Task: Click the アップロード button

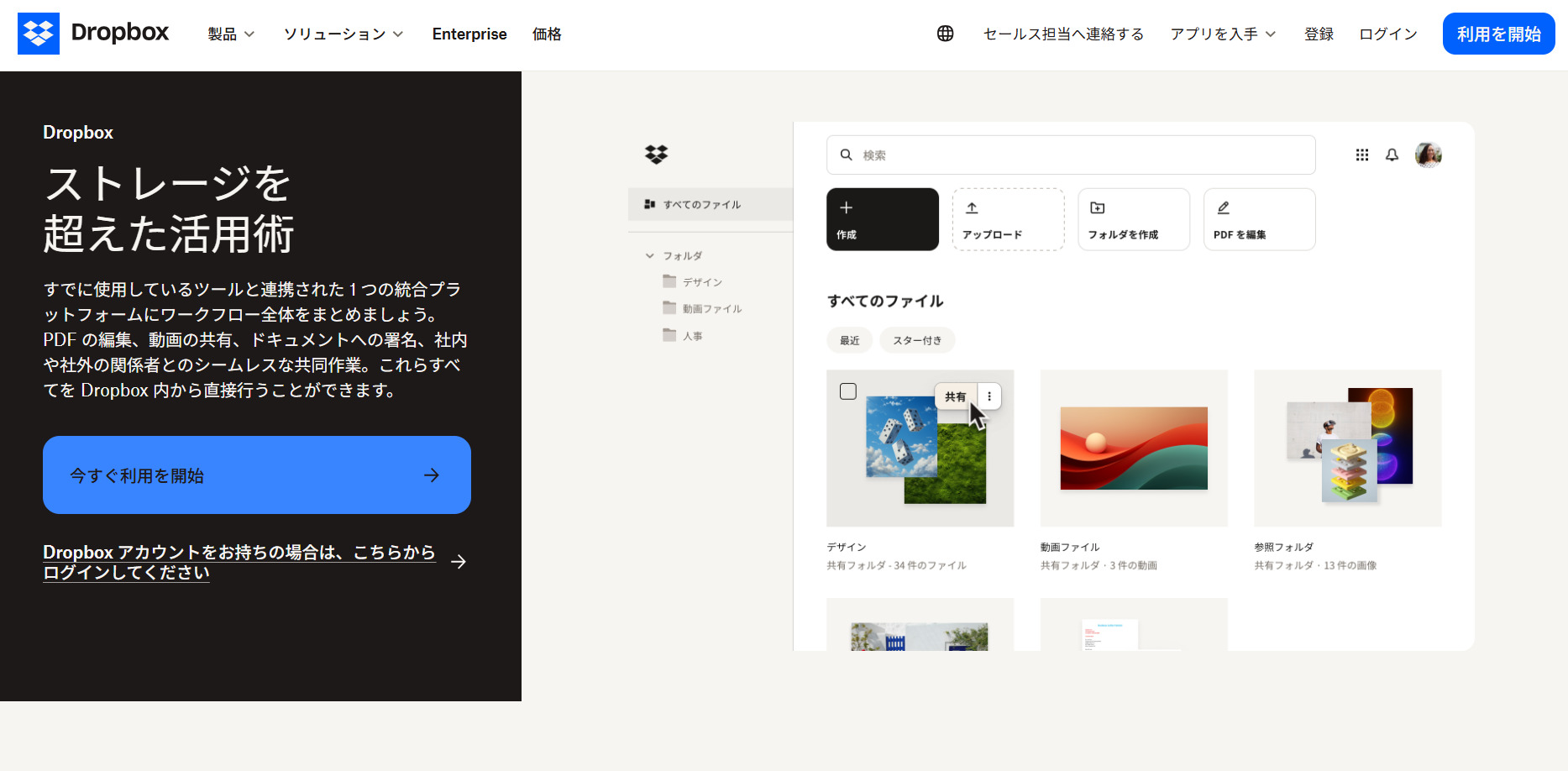Action: point(1009,219)
